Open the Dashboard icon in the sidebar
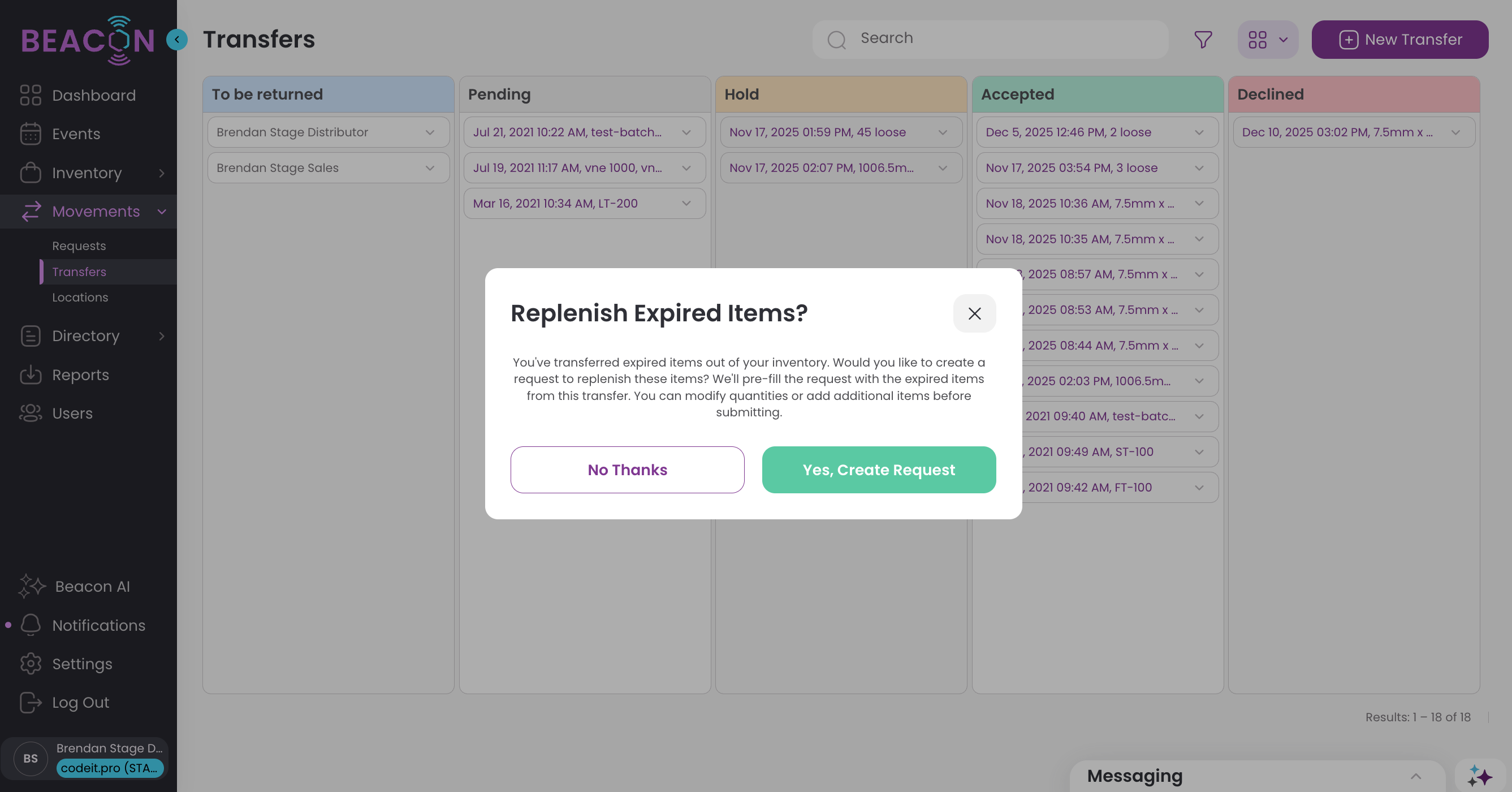1512x792 pixels. tap(31, 95)
